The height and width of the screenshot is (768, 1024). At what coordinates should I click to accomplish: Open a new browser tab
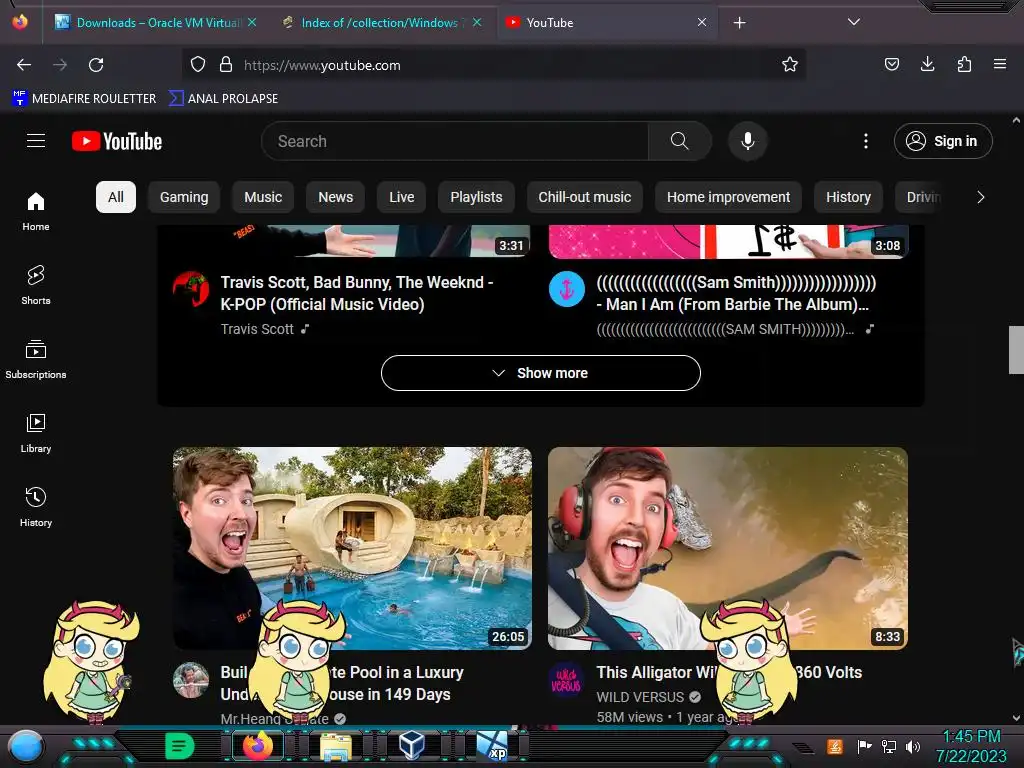(x=739, y=23)
